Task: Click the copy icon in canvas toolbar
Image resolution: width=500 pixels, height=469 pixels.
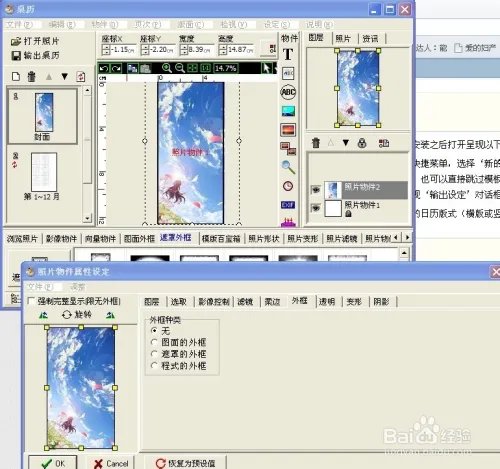Action: [x=132, y=68]
